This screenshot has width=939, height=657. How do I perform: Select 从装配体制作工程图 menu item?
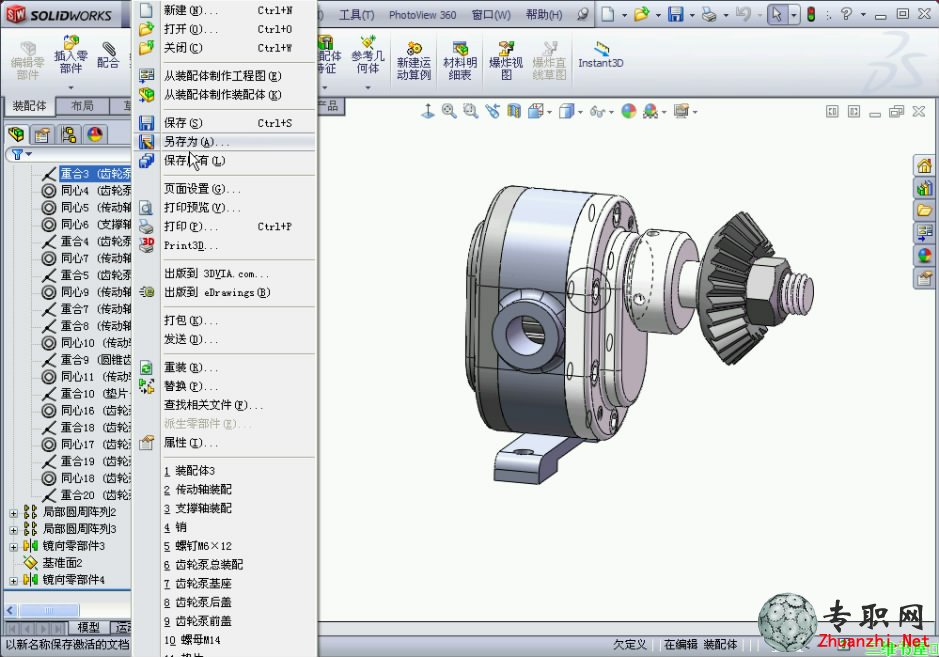pyautogui.click(x=226, y=75)
